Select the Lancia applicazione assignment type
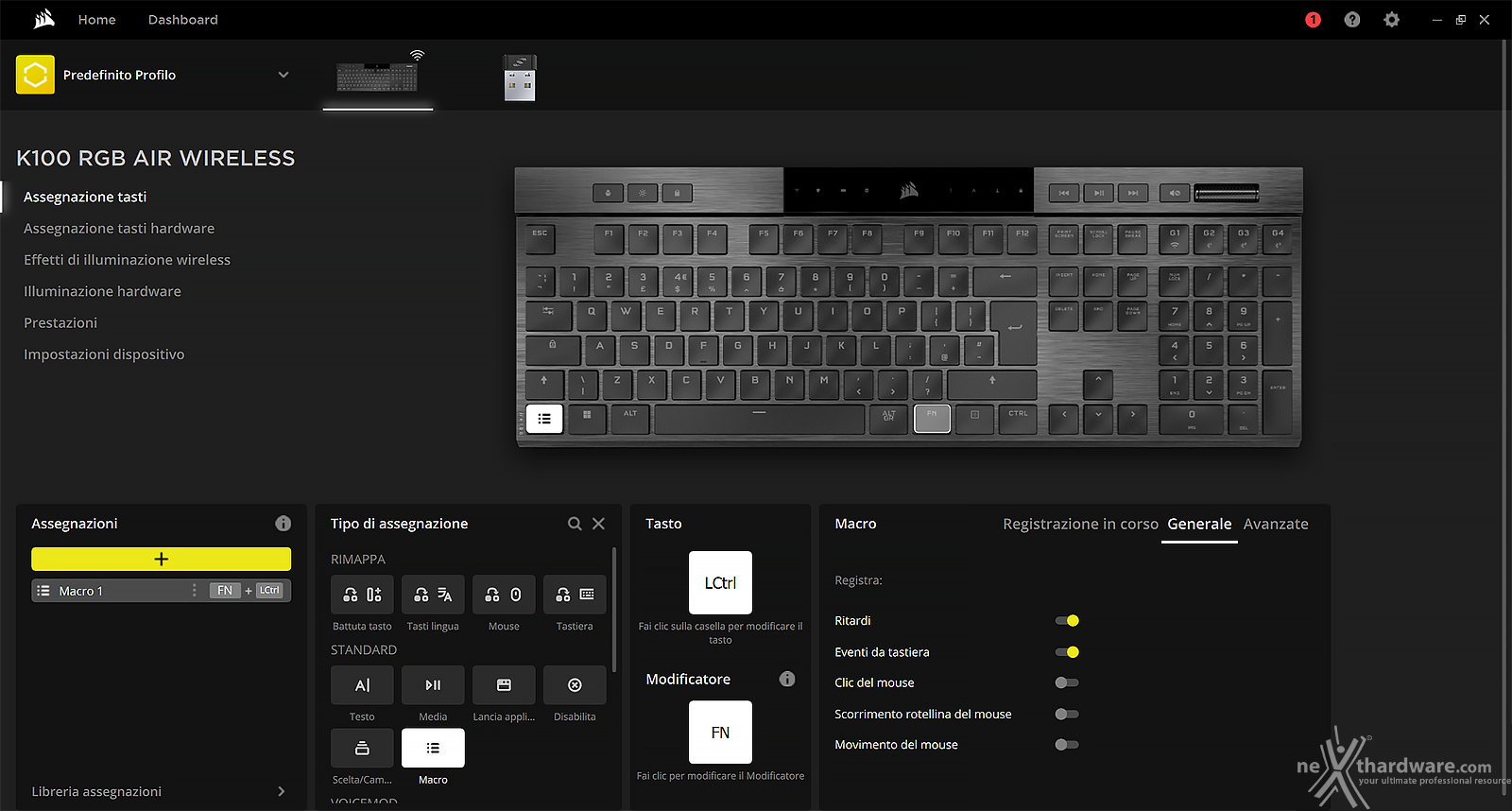The height and width of the screenshot is (811, 1512). (504, 685)
